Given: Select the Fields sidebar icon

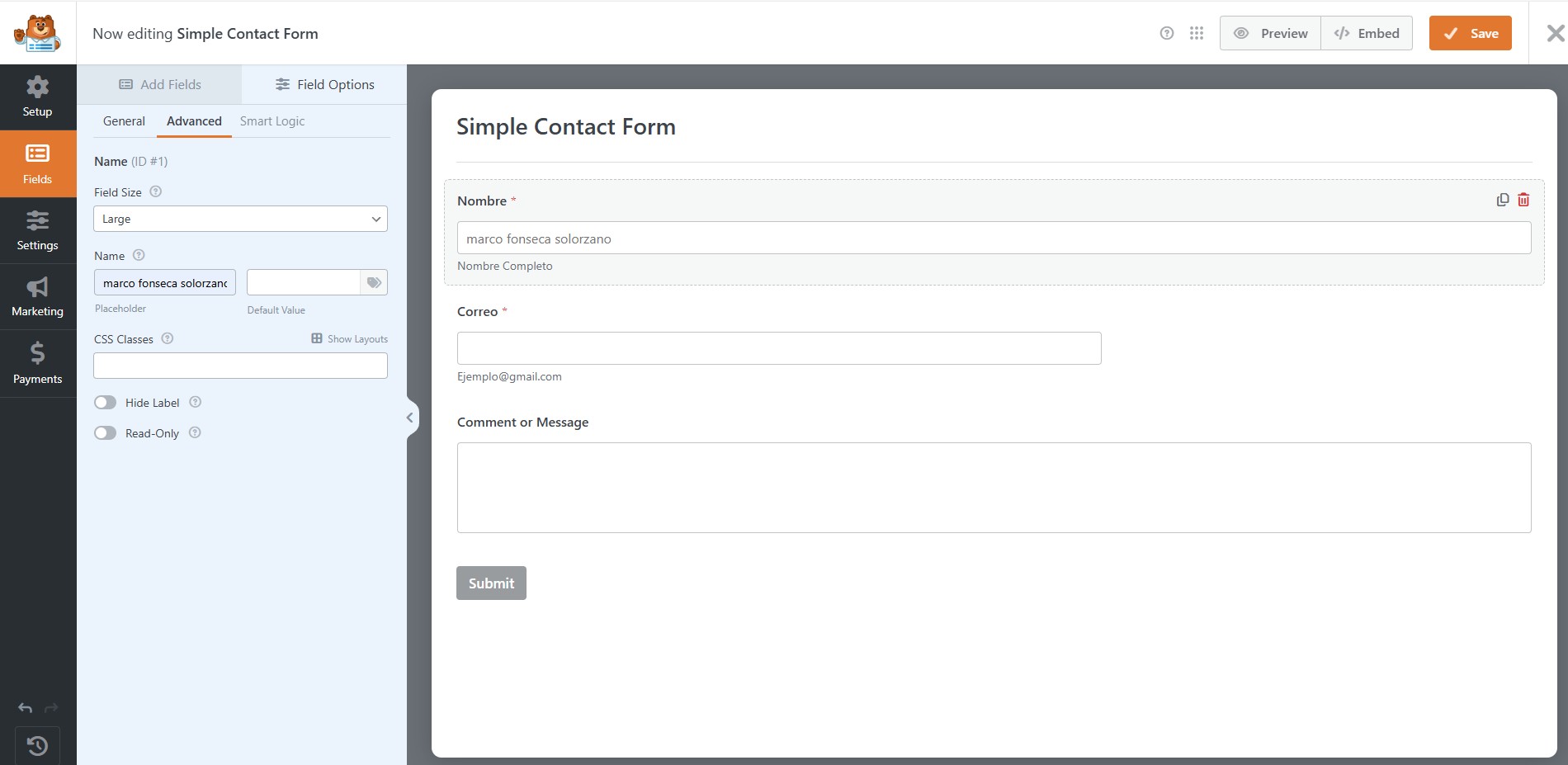Looking at the screenshot, I should coord(37,163).
